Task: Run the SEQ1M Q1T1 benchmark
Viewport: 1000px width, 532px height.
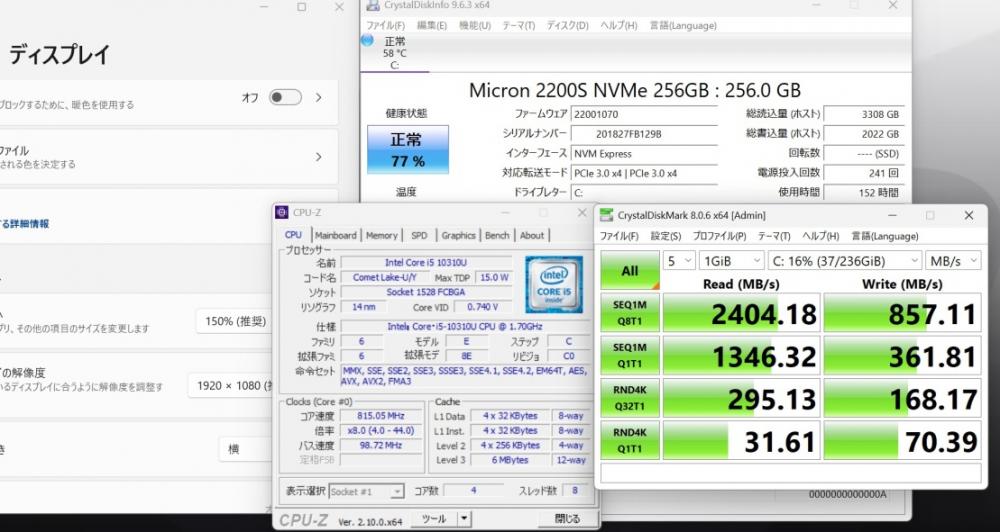Action: tap(629, 355)
